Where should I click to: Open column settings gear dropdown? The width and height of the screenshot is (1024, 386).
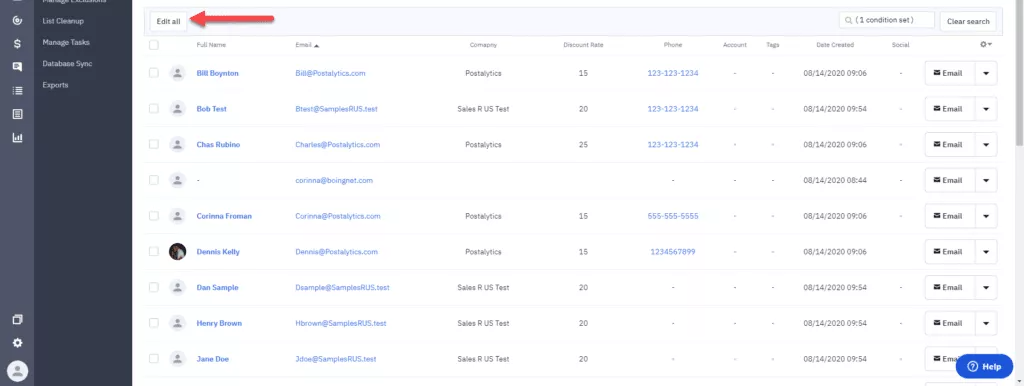(985, 44)
